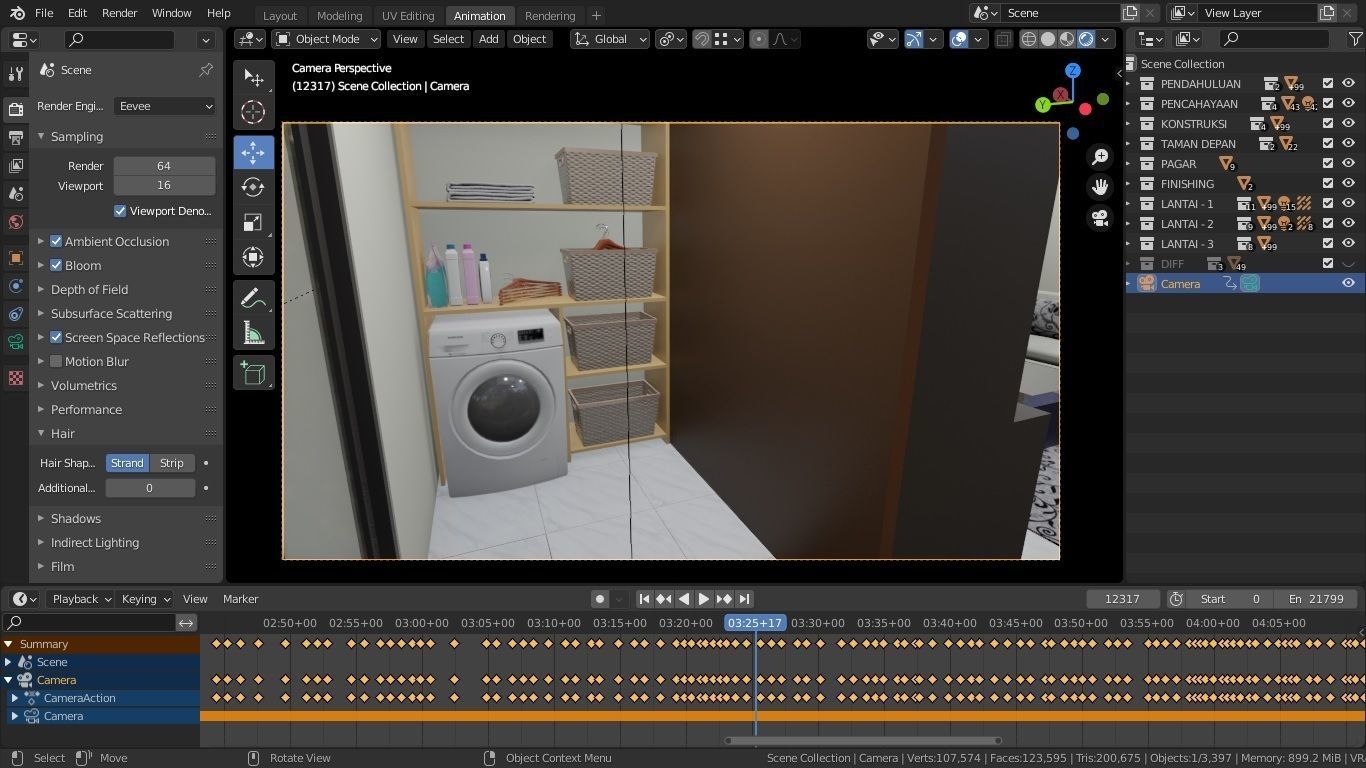Open the File menu
Screen dimensions: 1366x768
pyautogui.click(x=44, y=13)
